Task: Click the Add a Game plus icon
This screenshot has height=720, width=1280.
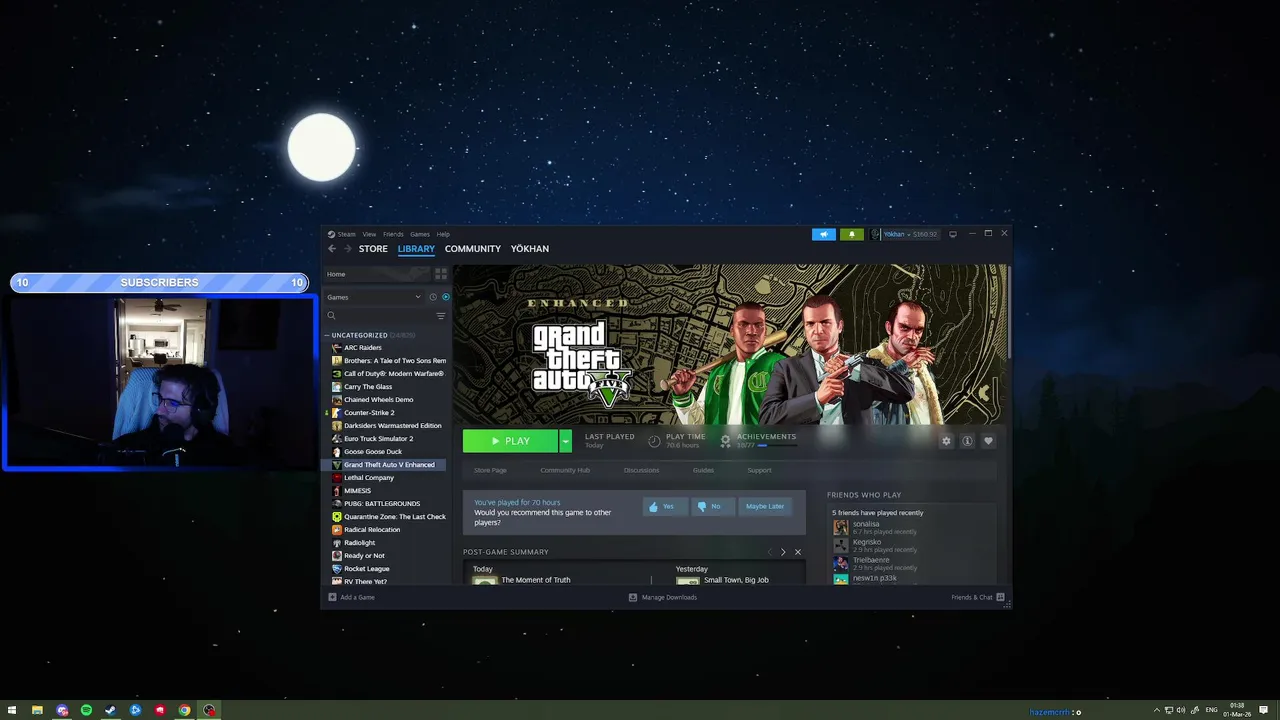Action: (x=333, y=597)
